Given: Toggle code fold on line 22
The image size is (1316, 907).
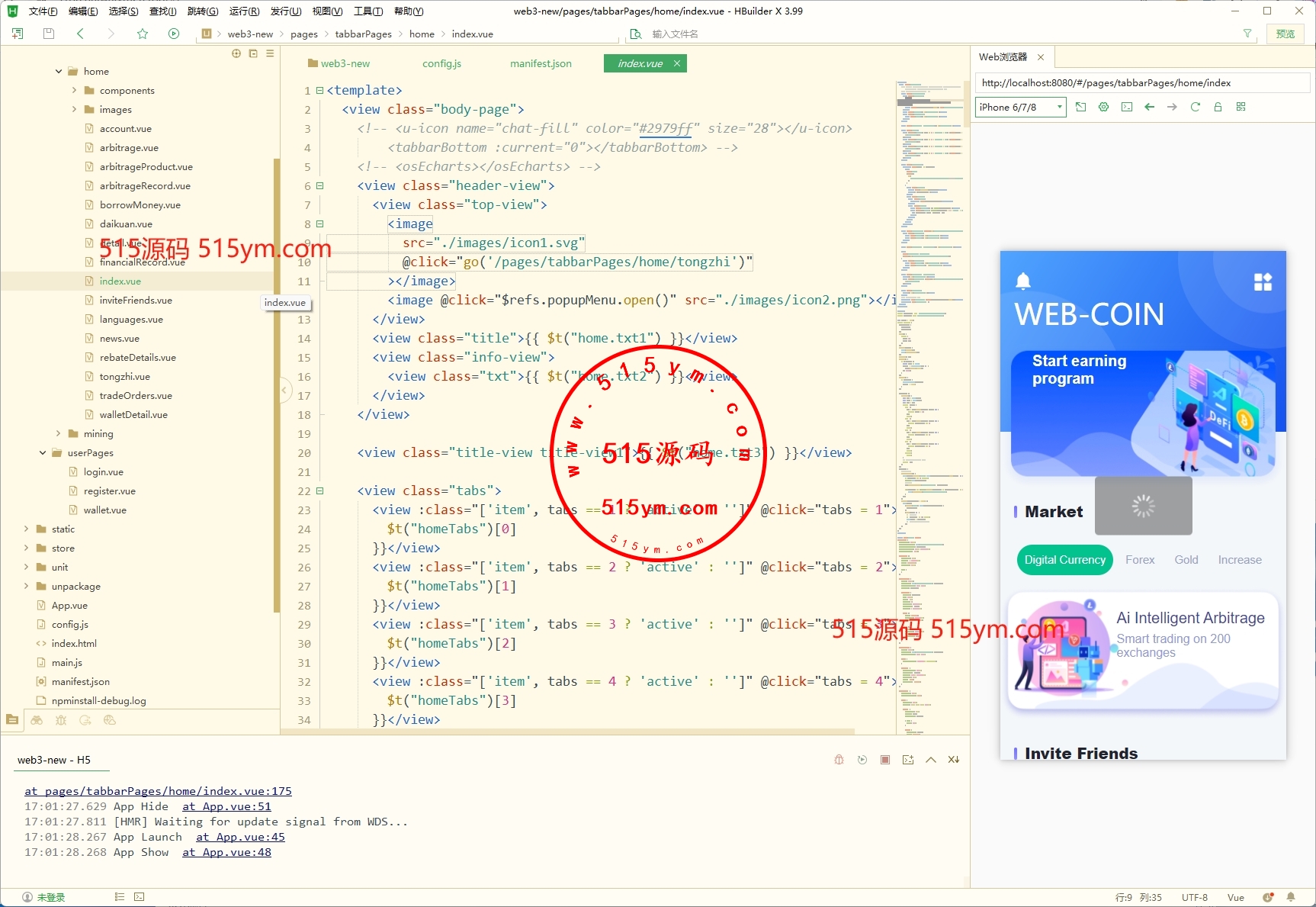Looking at the screenshot, I should coord(320,491).
